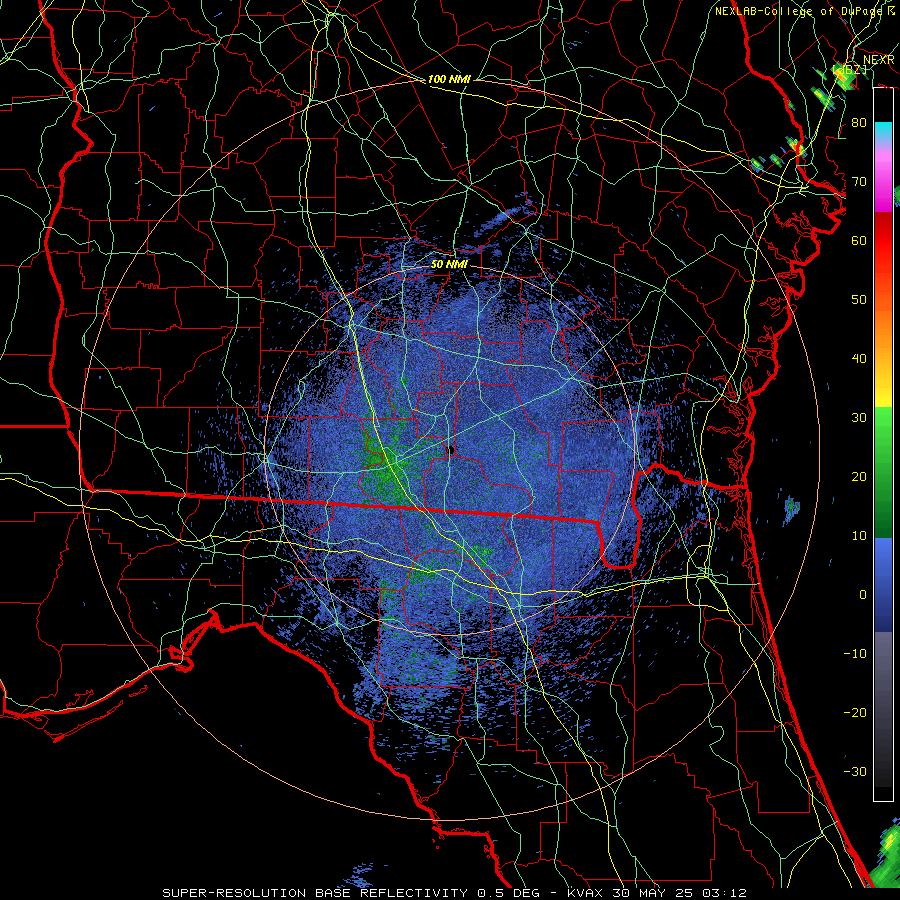Image resolution: width=900 pixels, height=900 pixels.
Task: Click the "60" value on the dBZ scale
Action: coord(859,240)
